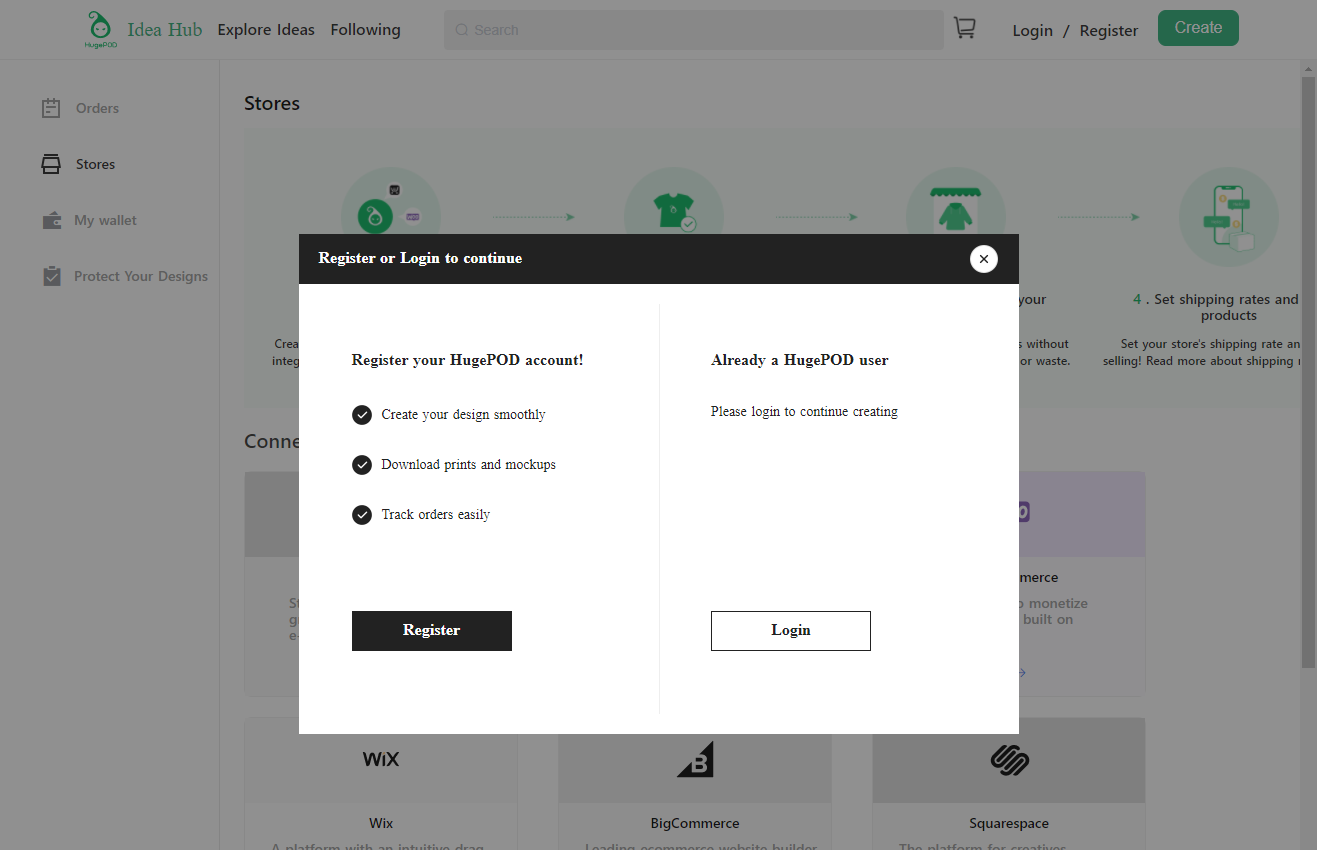Click the 'Download prints and mockups' text
The width and height of the screenshot is (1317, 850).
tap(468, 465)
